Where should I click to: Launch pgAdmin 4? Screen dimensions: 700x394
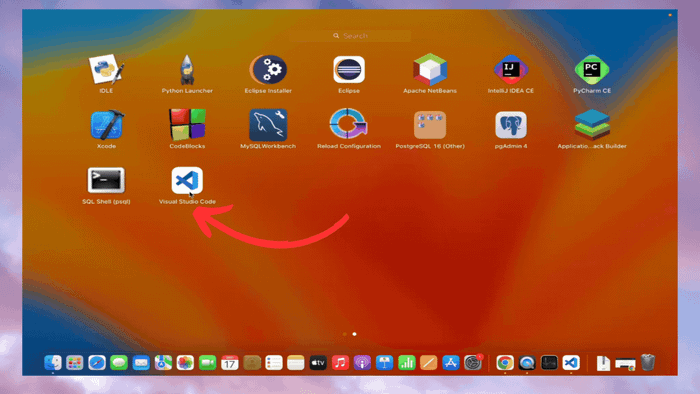click(x=511, y=125)
